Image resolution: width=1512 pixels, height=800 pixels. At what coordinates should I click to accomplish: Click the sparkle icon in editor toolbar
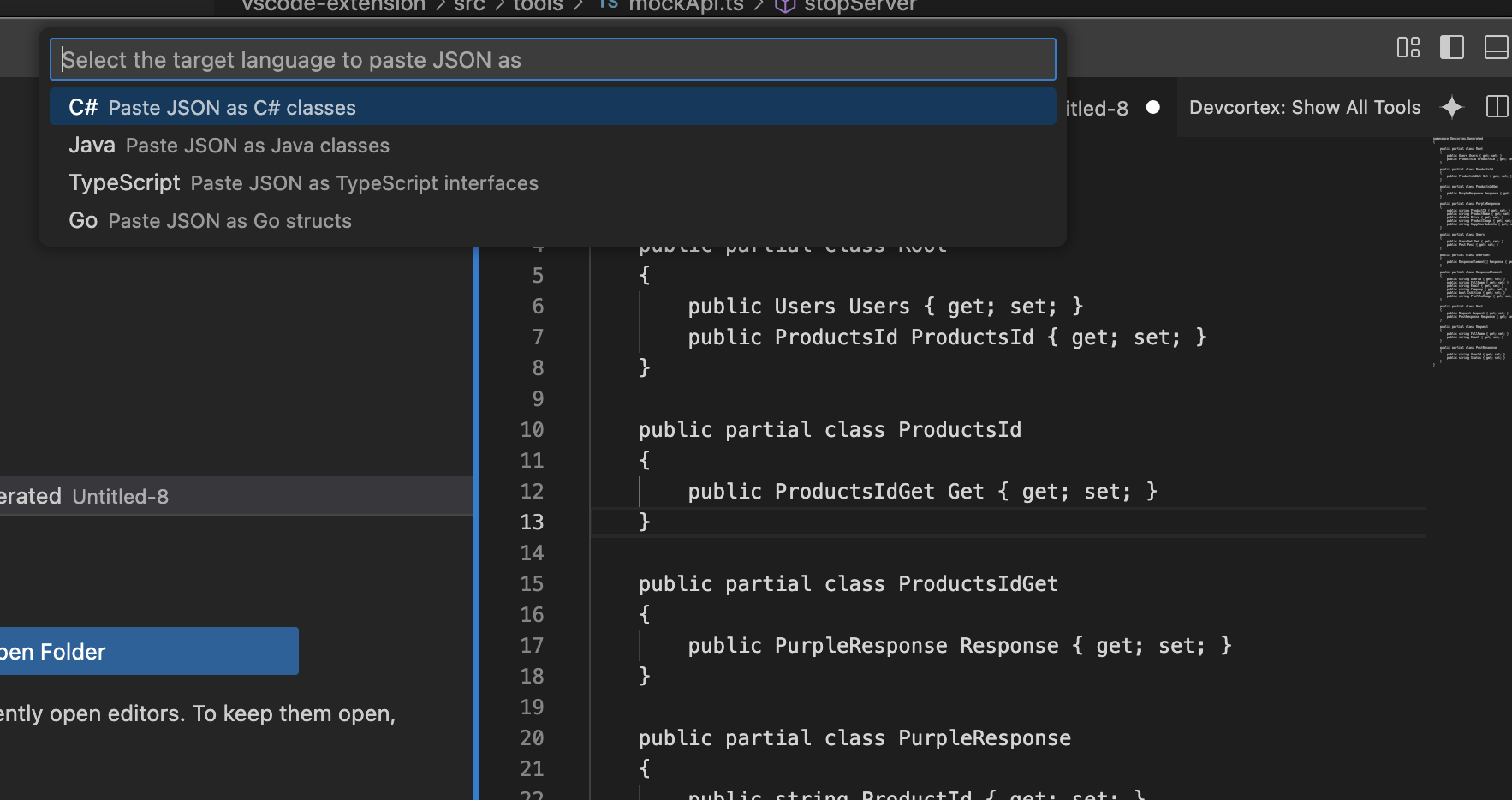coord(1452,107)
